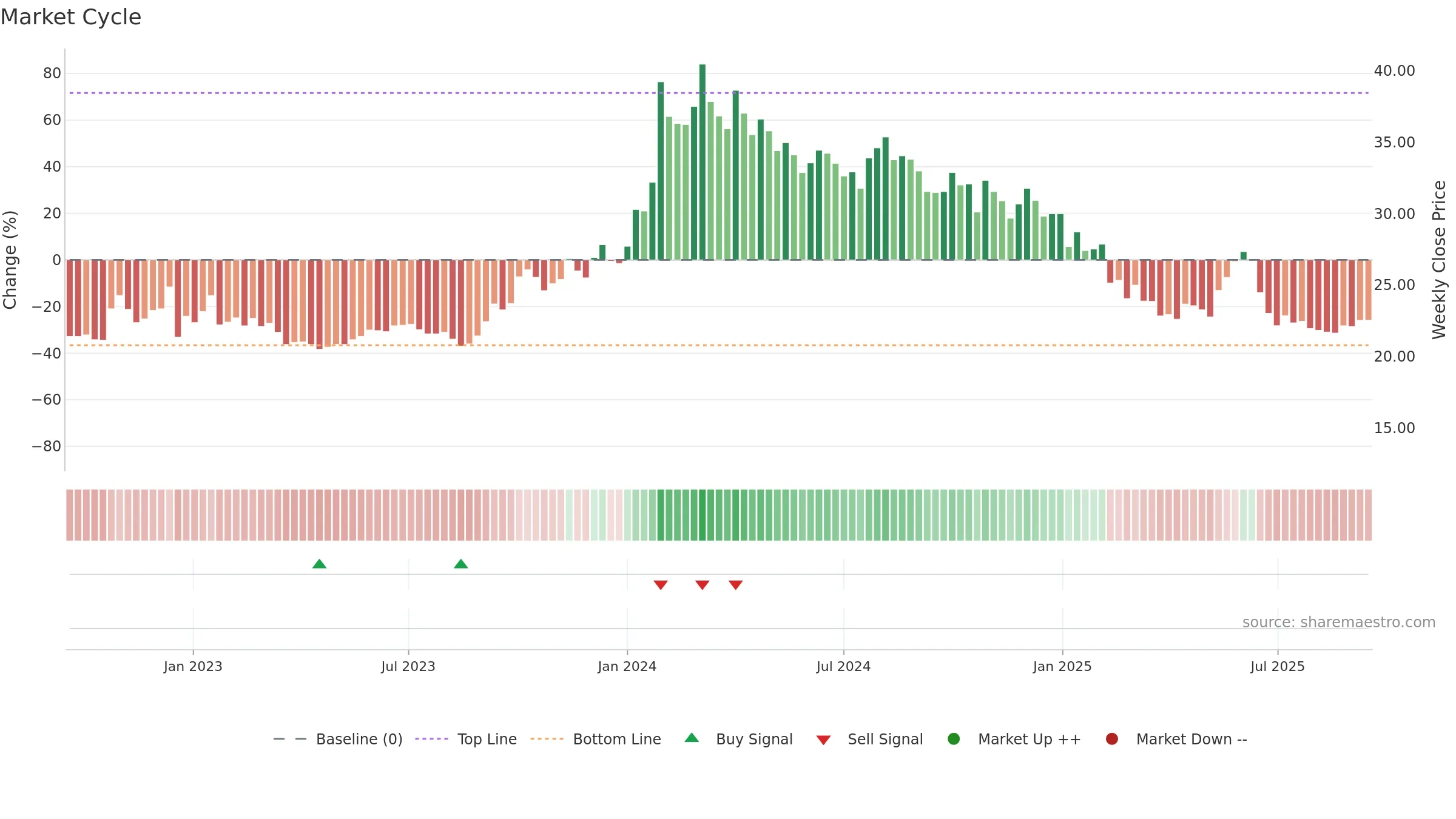This screenshot has width=1456, height=819.
Task: Click the Change (%) axis title
Action: pyautogui.click(x=10, y=260)
